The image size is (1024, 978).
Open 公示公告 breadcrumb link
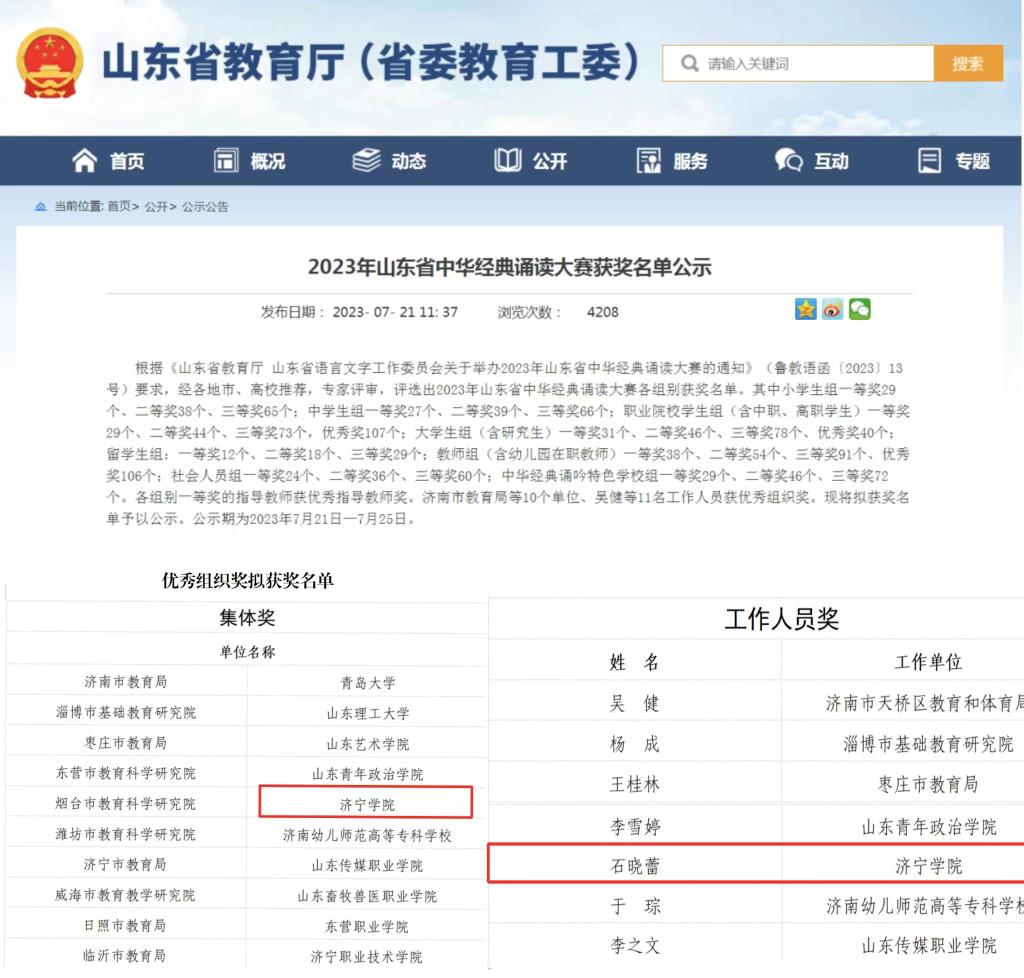(205, 207)
